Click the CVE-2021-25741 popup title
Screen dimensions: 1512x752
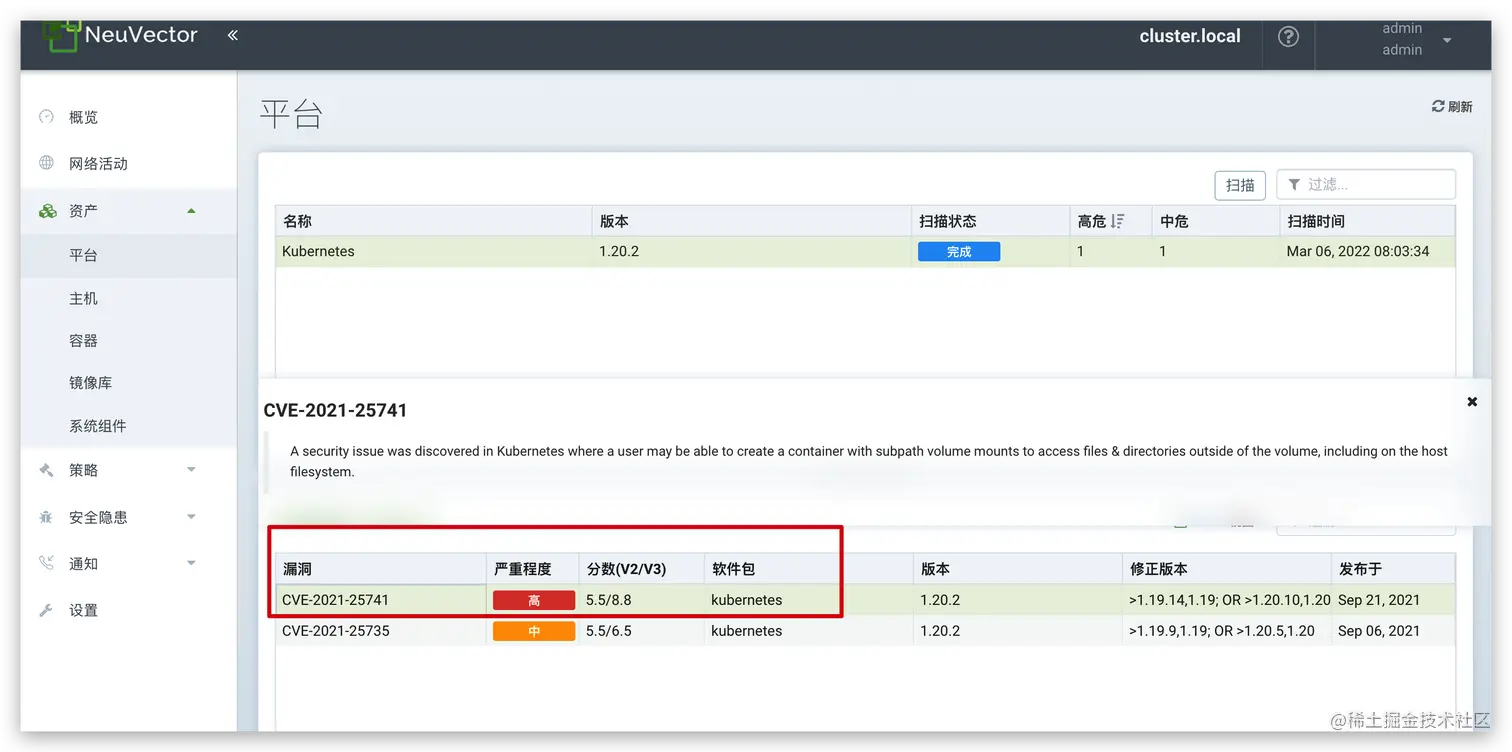pyautogui.click(x=335, y=410)
